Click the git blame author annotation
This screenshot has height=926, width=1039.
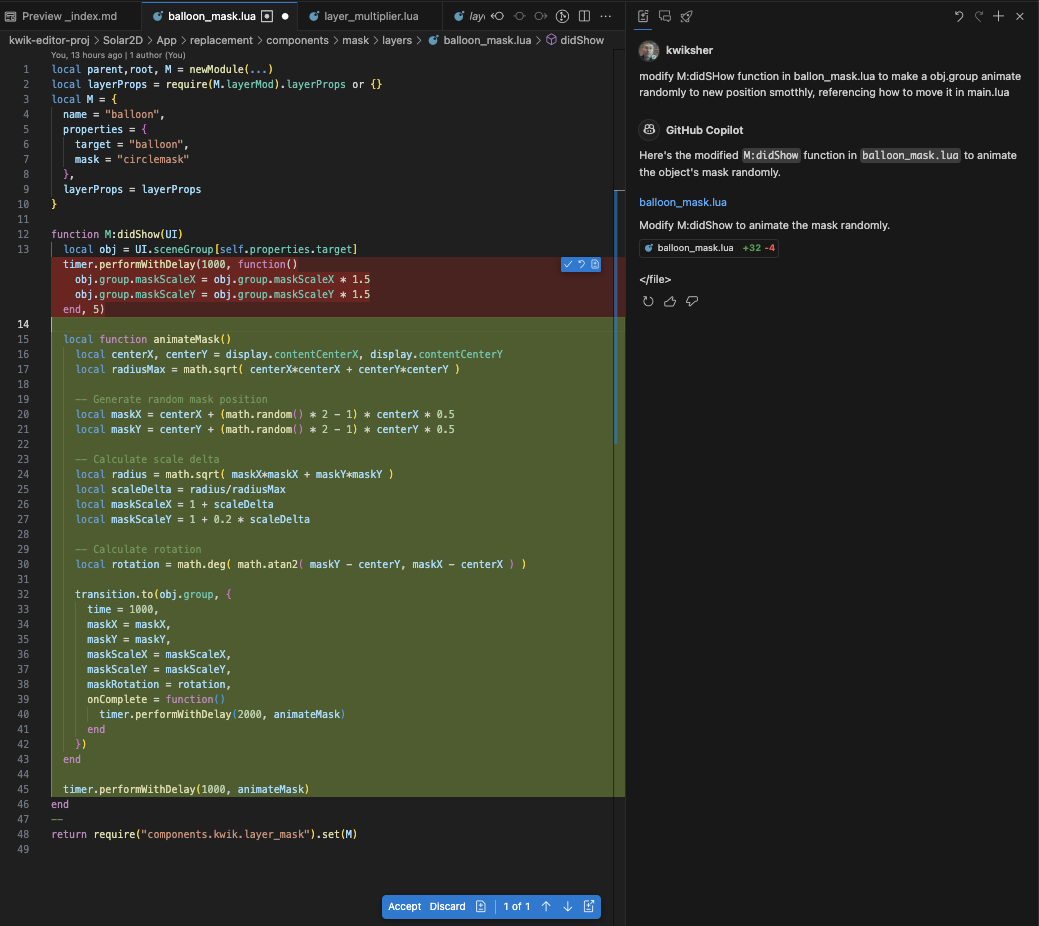coord(118,55)
